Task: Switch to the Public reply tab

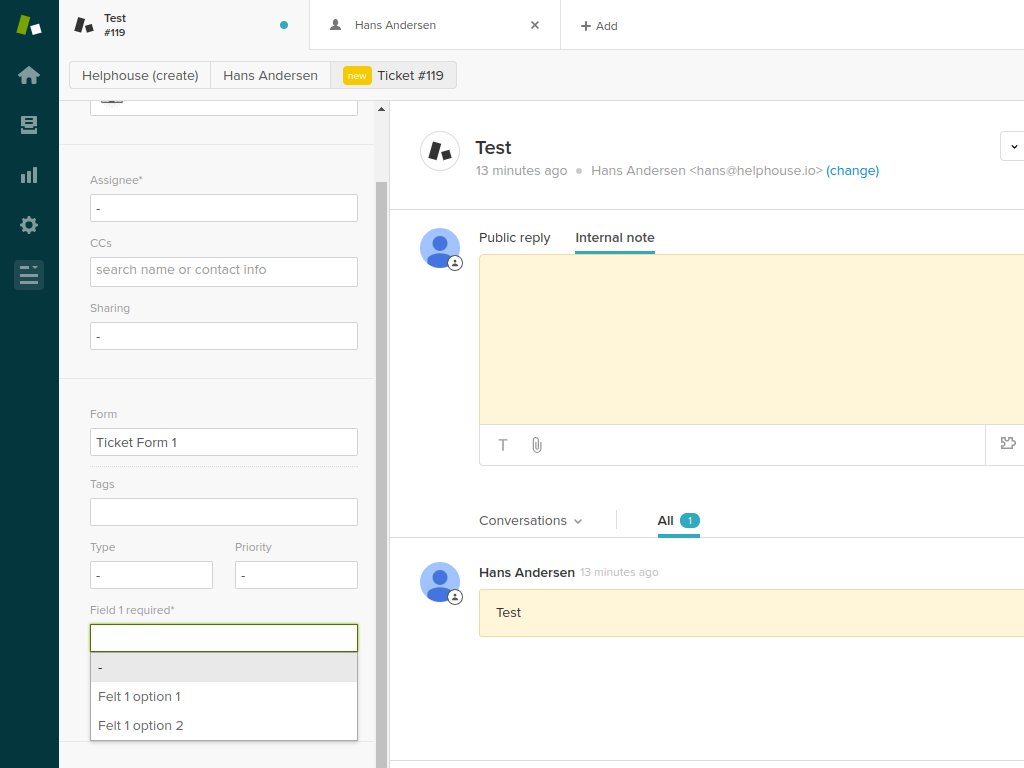Action: coord(514,238)
